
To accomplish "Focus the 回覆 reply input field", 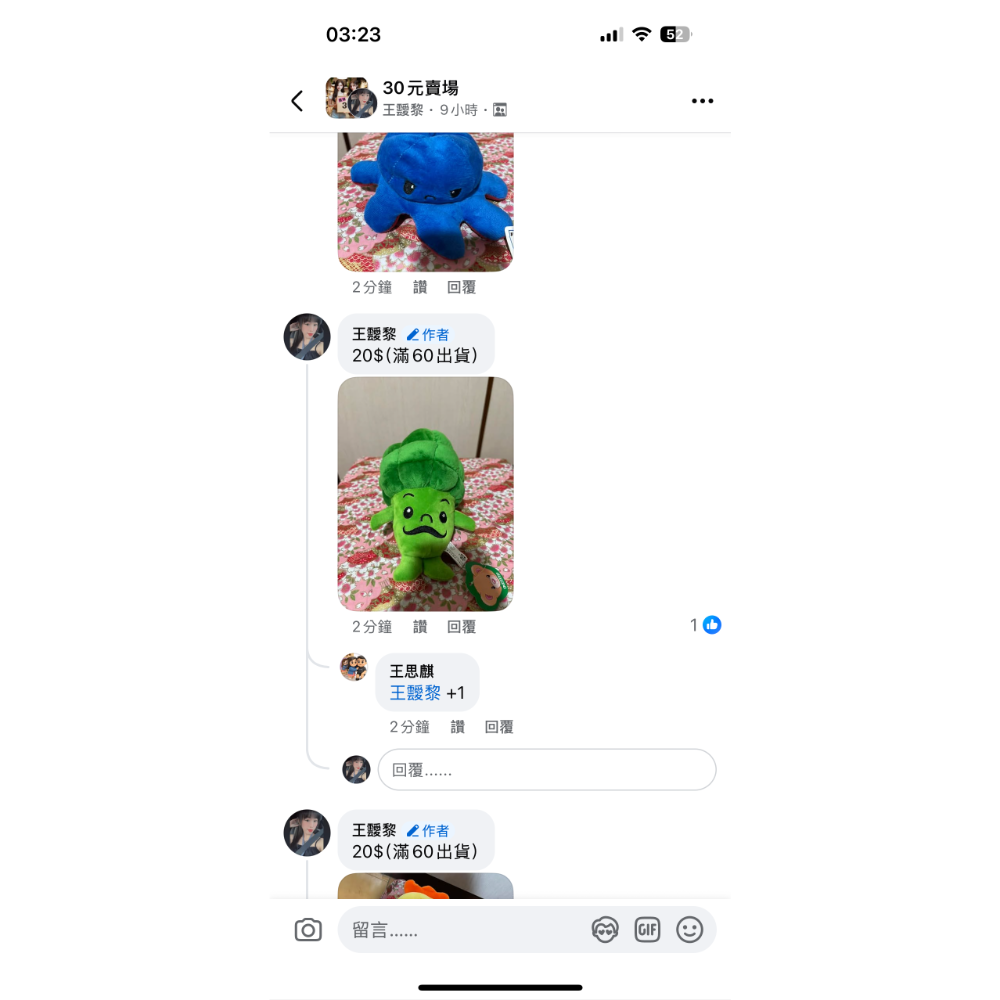I will coord(547,770).
